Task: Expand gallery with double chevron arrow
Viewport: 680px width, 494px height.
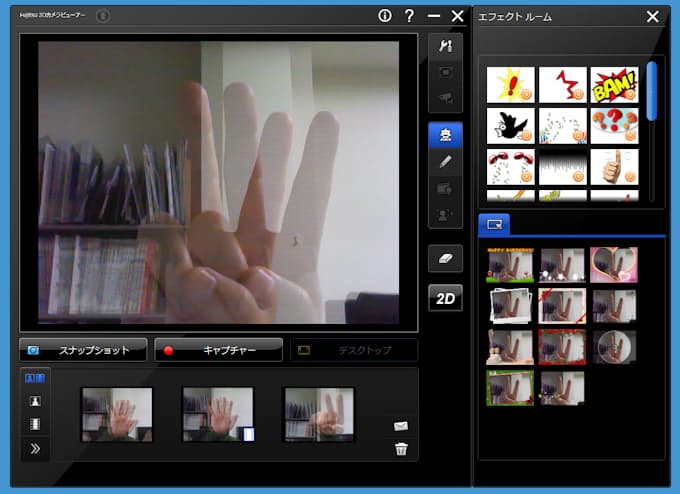Action: (35, 448)
